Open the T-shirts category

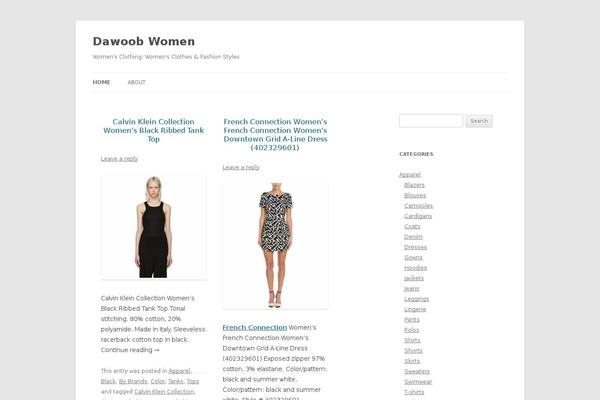tap(414, 392)
